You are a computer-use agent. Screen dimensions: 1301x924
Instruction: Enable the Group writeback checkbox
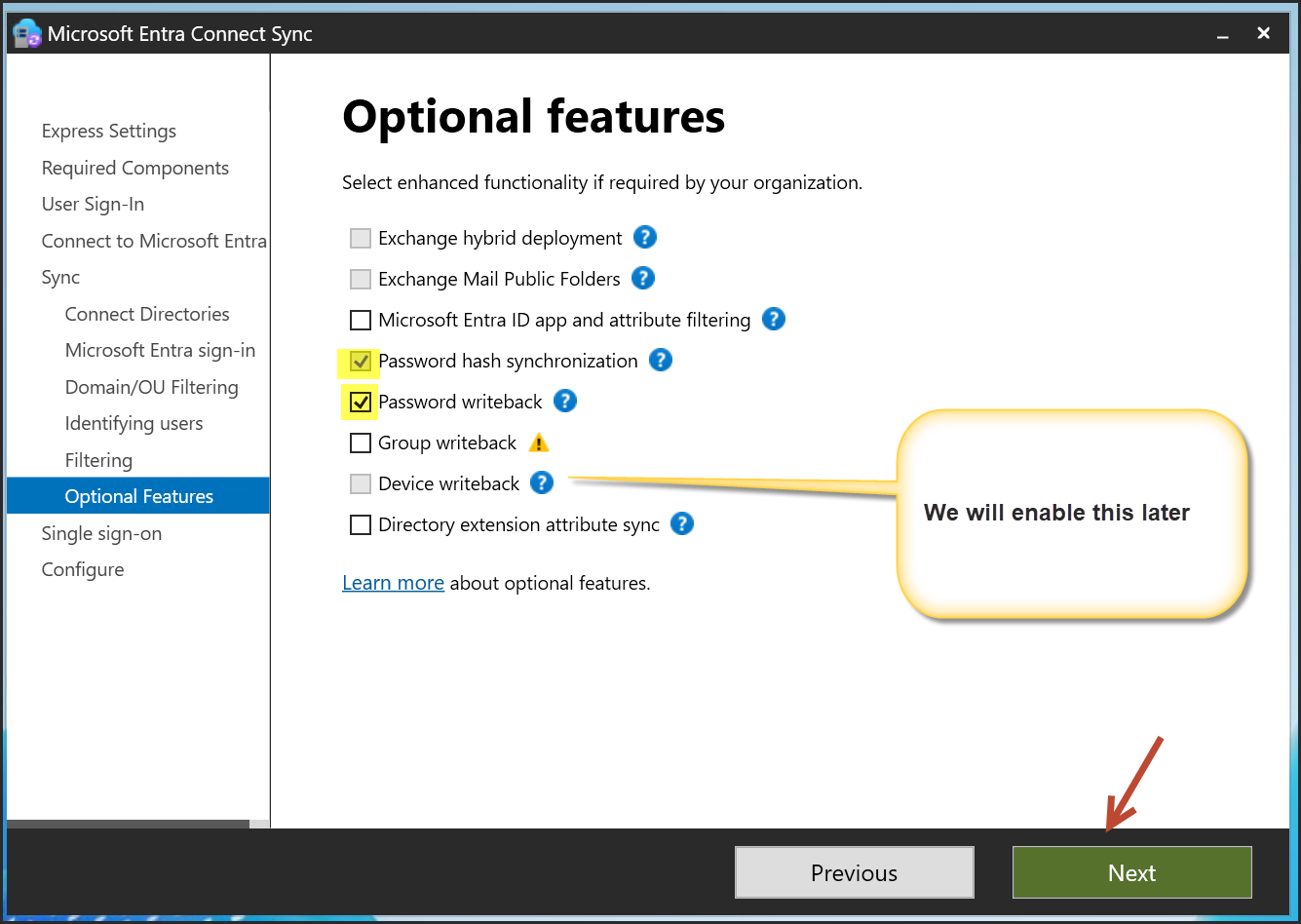click(x=361, y=443)
